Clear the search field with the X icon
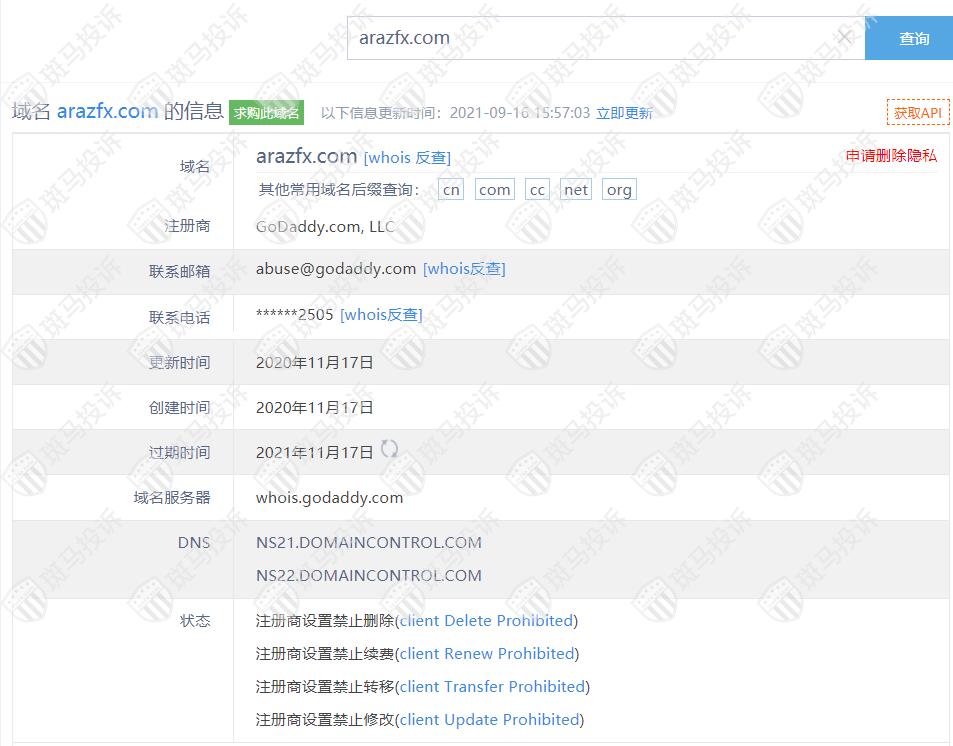This screenshot has width=953, height=746. [x=844, y=38]
